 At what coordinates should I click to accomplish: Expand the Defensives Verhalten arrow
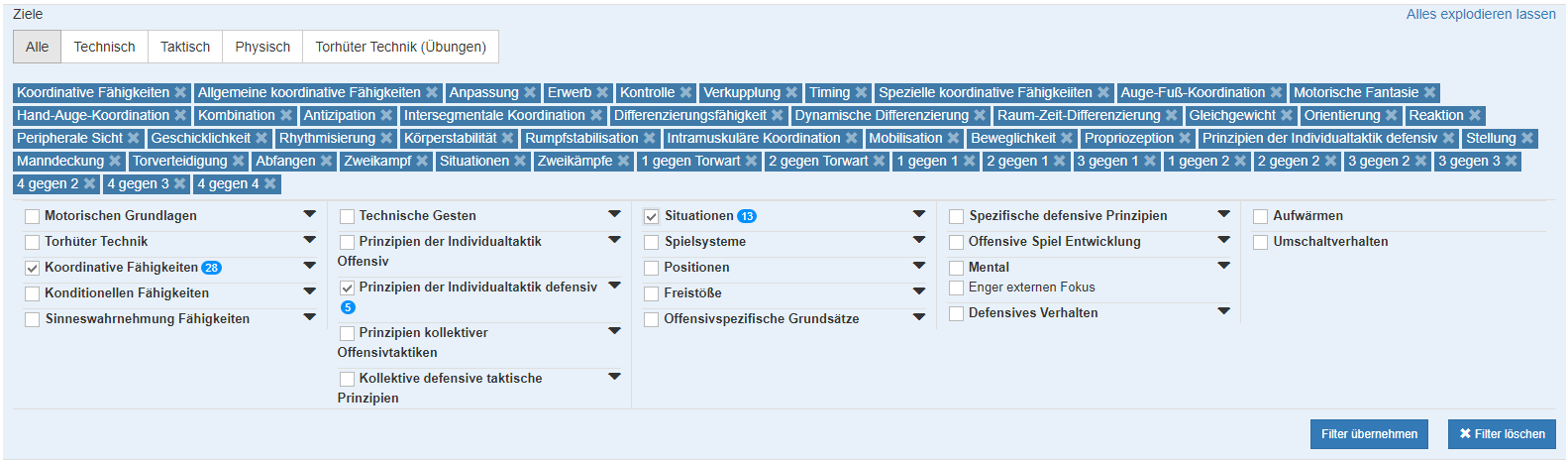[x=1223, y=311]
